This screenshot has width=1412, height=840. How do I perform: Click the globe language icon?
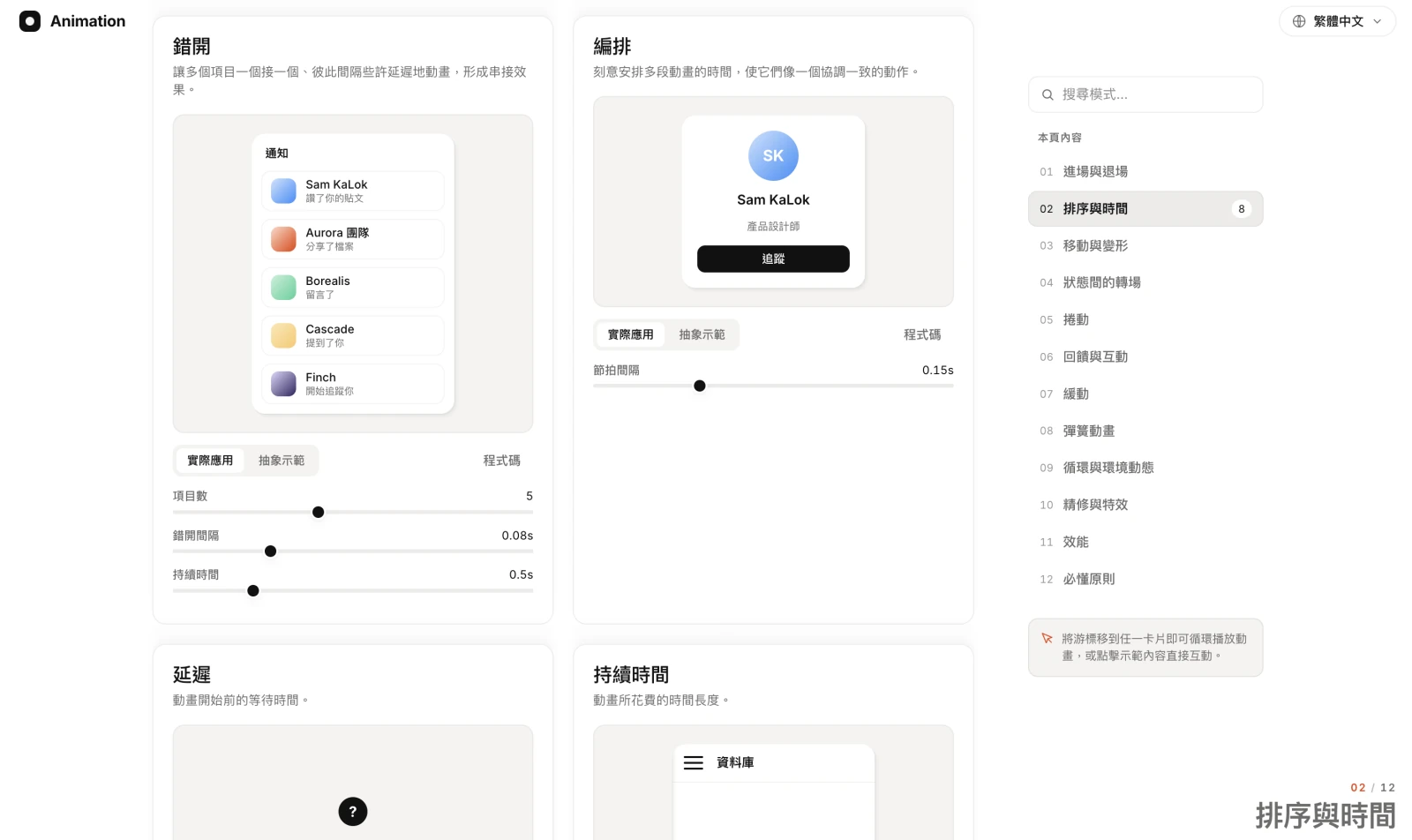coord(1299,21)
